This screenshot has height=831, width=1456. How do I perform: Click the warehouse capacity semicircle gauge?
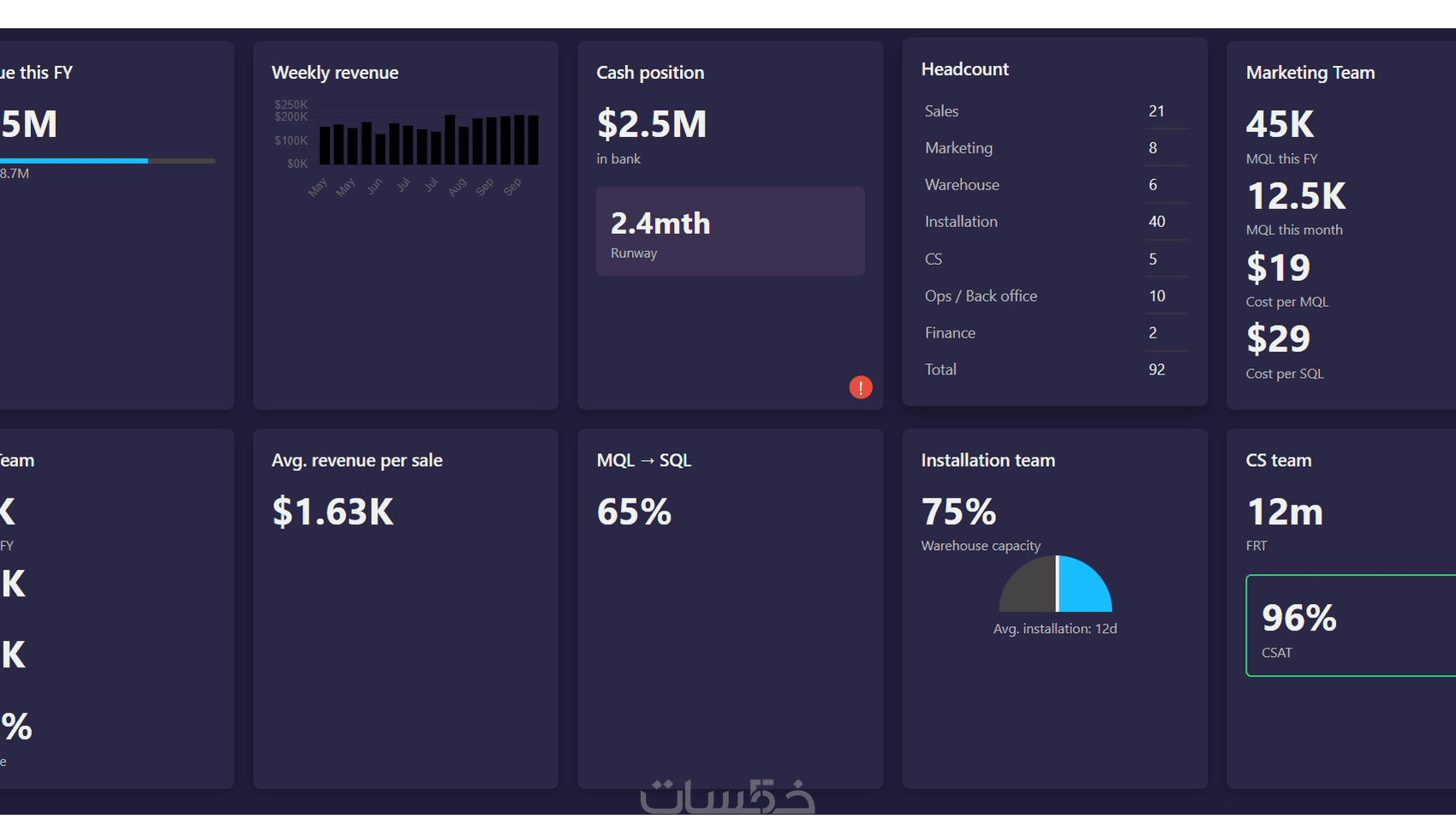(x=1055, y=583)
